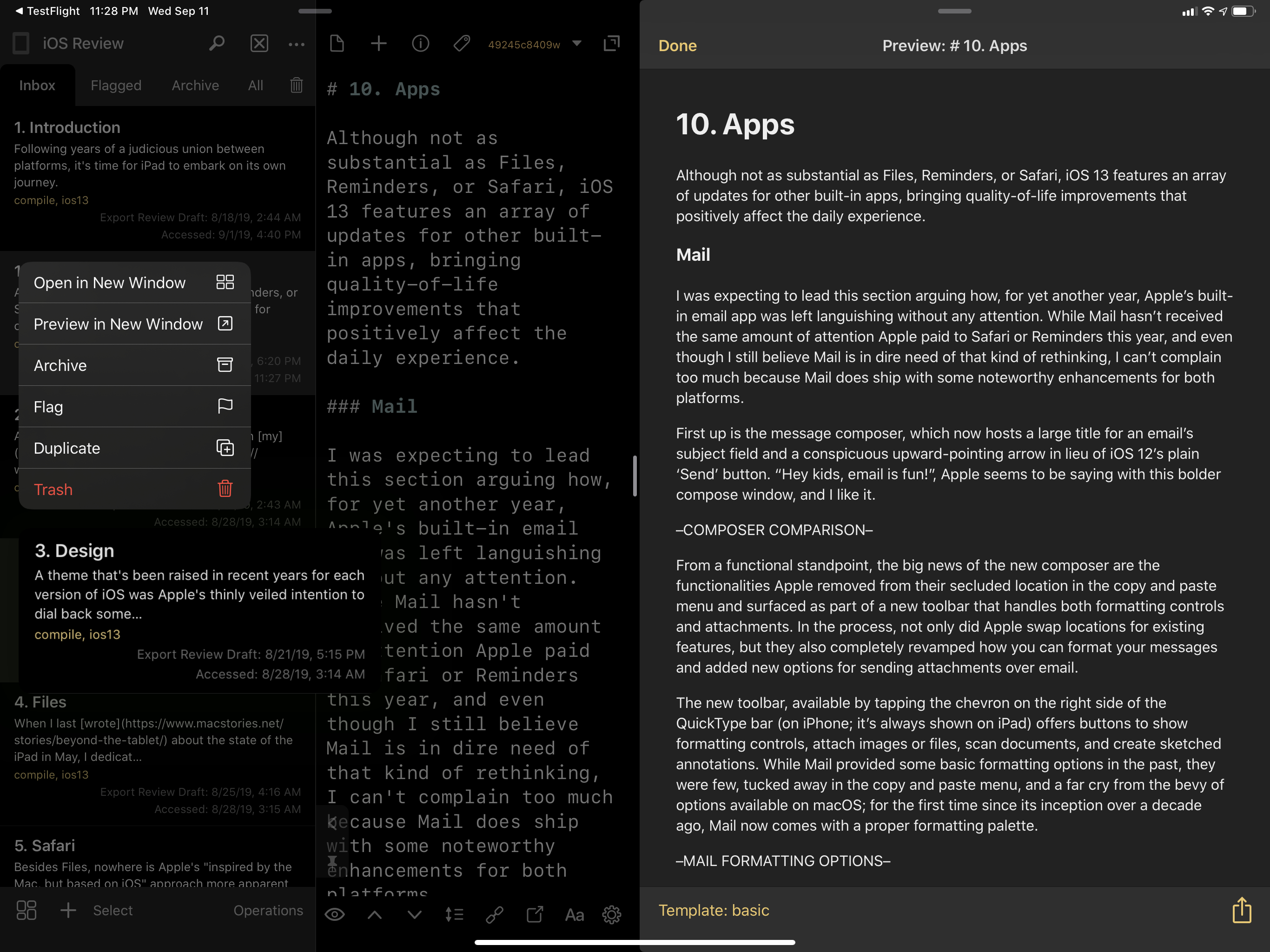Tap the share-arrow action icon in editor
The image size is (1270, 952).
click(535, 915)
